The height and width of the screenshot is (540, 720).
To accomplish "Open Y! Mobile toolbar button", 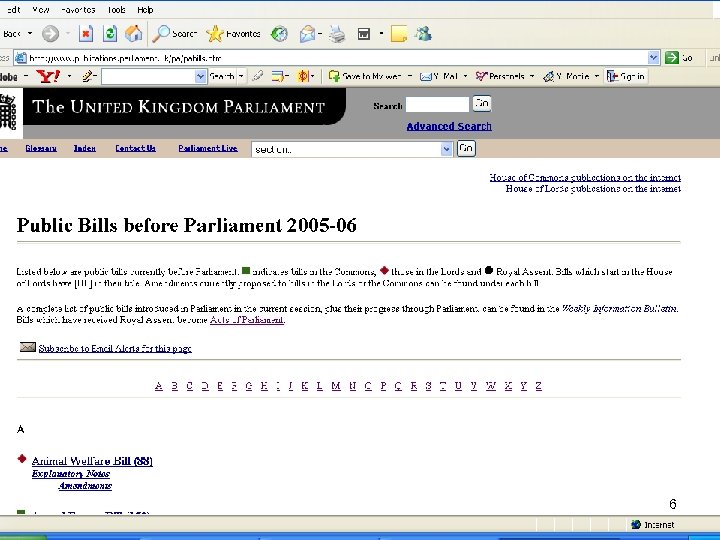I will click(x=566, y=76).
